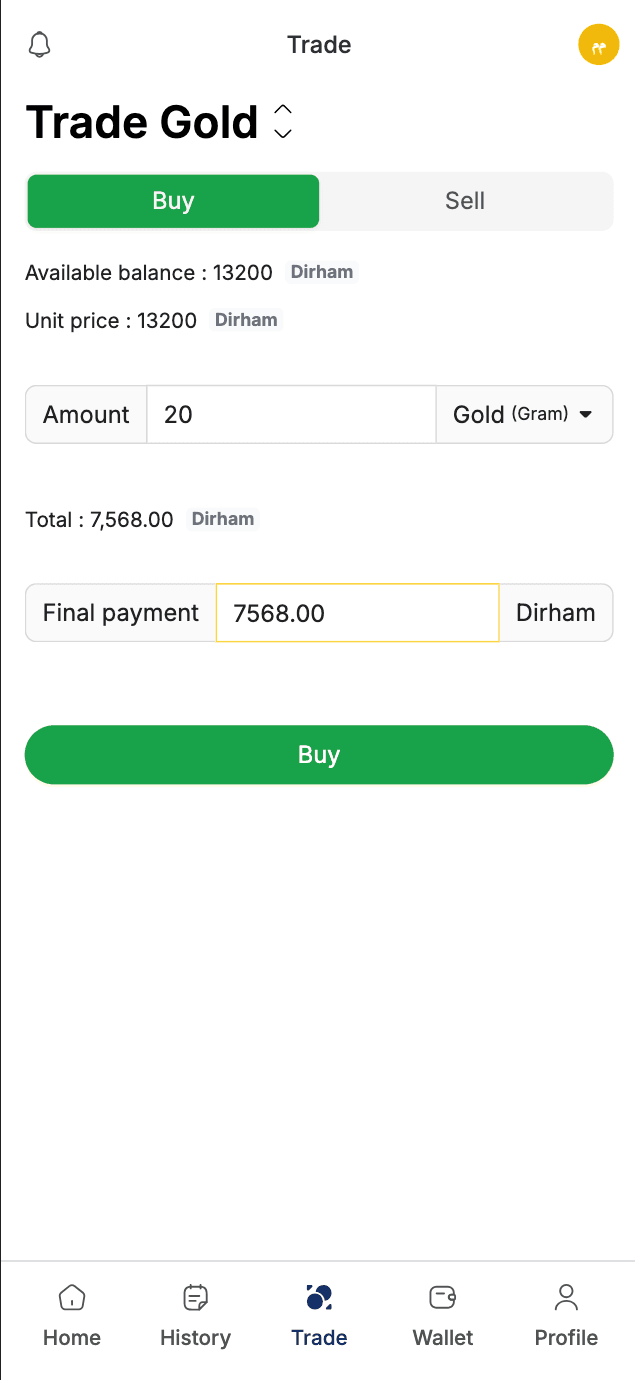635x1380 pixels.
Task: Open the History notepad icon
Action: pos(195,1297)
